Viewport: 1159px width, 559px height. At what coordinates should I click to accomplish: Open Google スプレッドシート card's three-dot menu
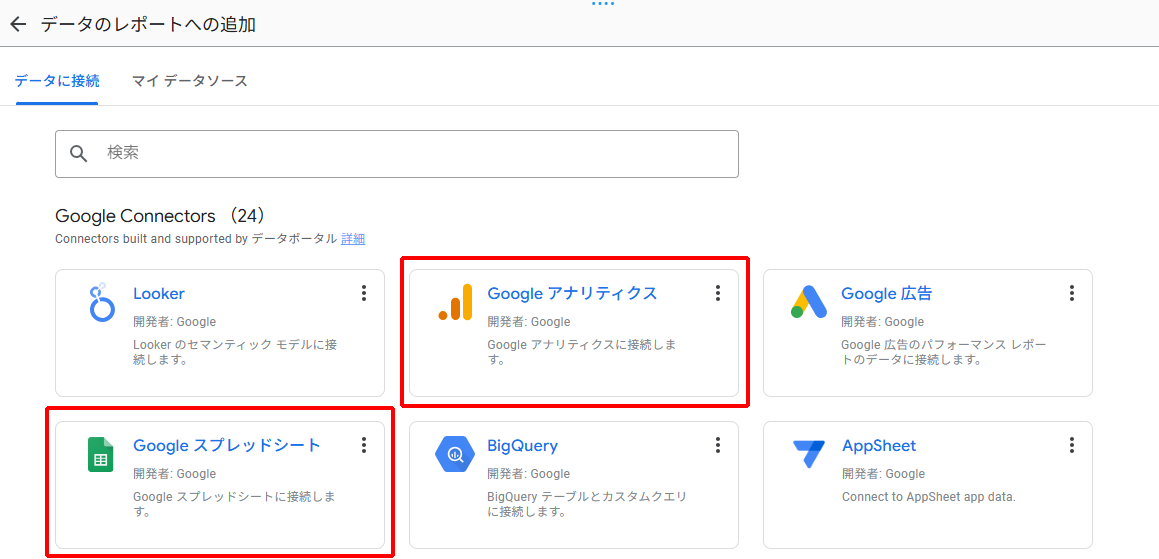coord(363,445)
